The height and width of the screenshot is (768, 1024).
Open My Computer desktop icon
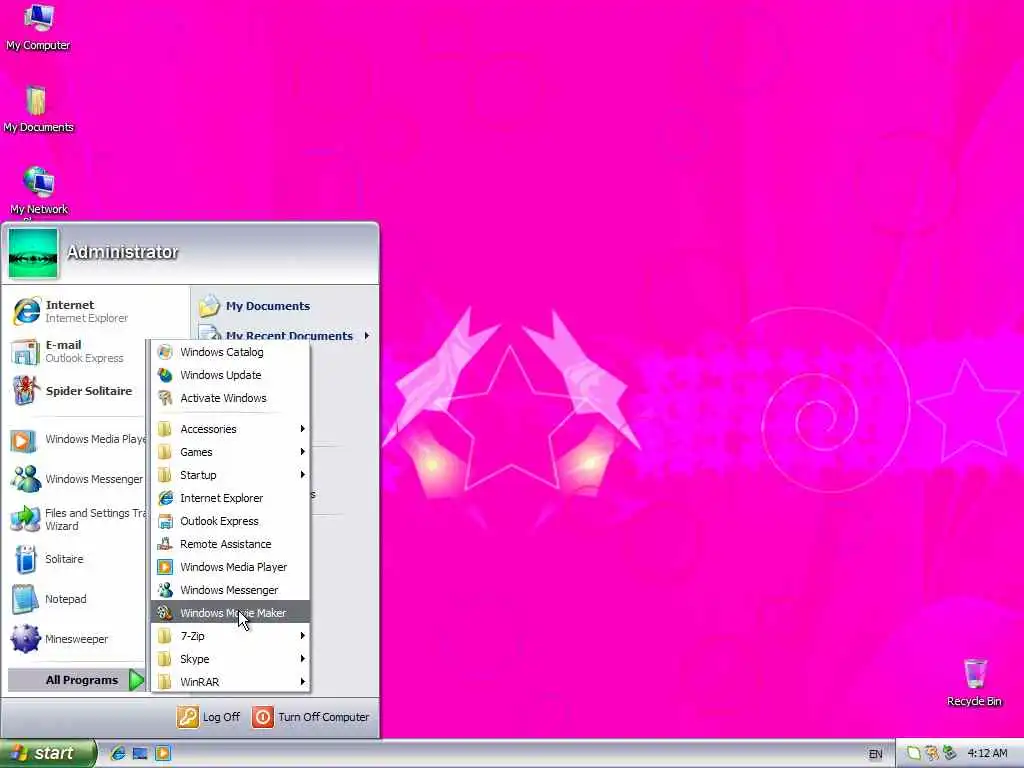pos(38,27)
